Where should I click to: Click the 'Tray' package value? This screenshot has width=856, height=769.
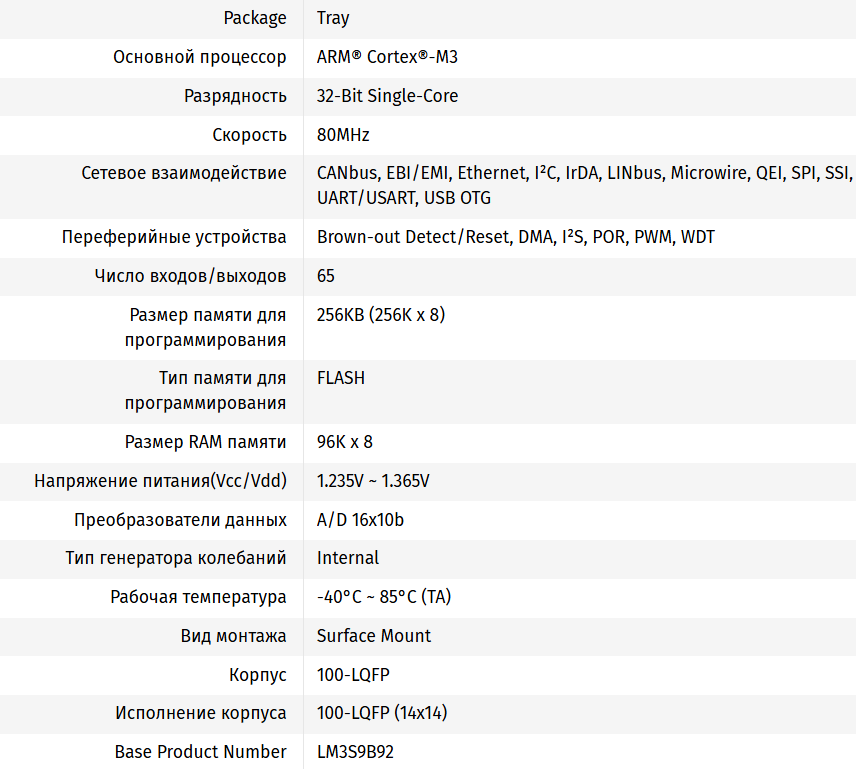(333, 18)
